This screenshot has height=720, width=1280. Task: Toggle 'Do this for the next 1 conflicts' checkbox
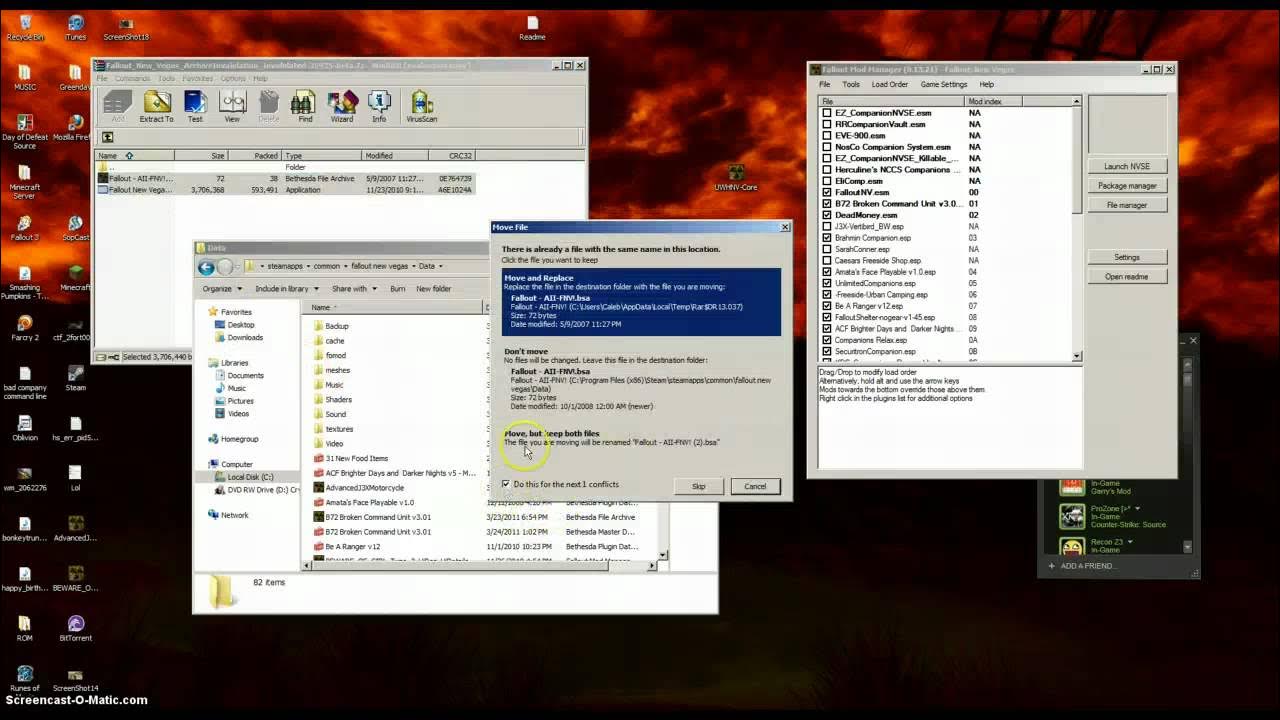(506, 484)
